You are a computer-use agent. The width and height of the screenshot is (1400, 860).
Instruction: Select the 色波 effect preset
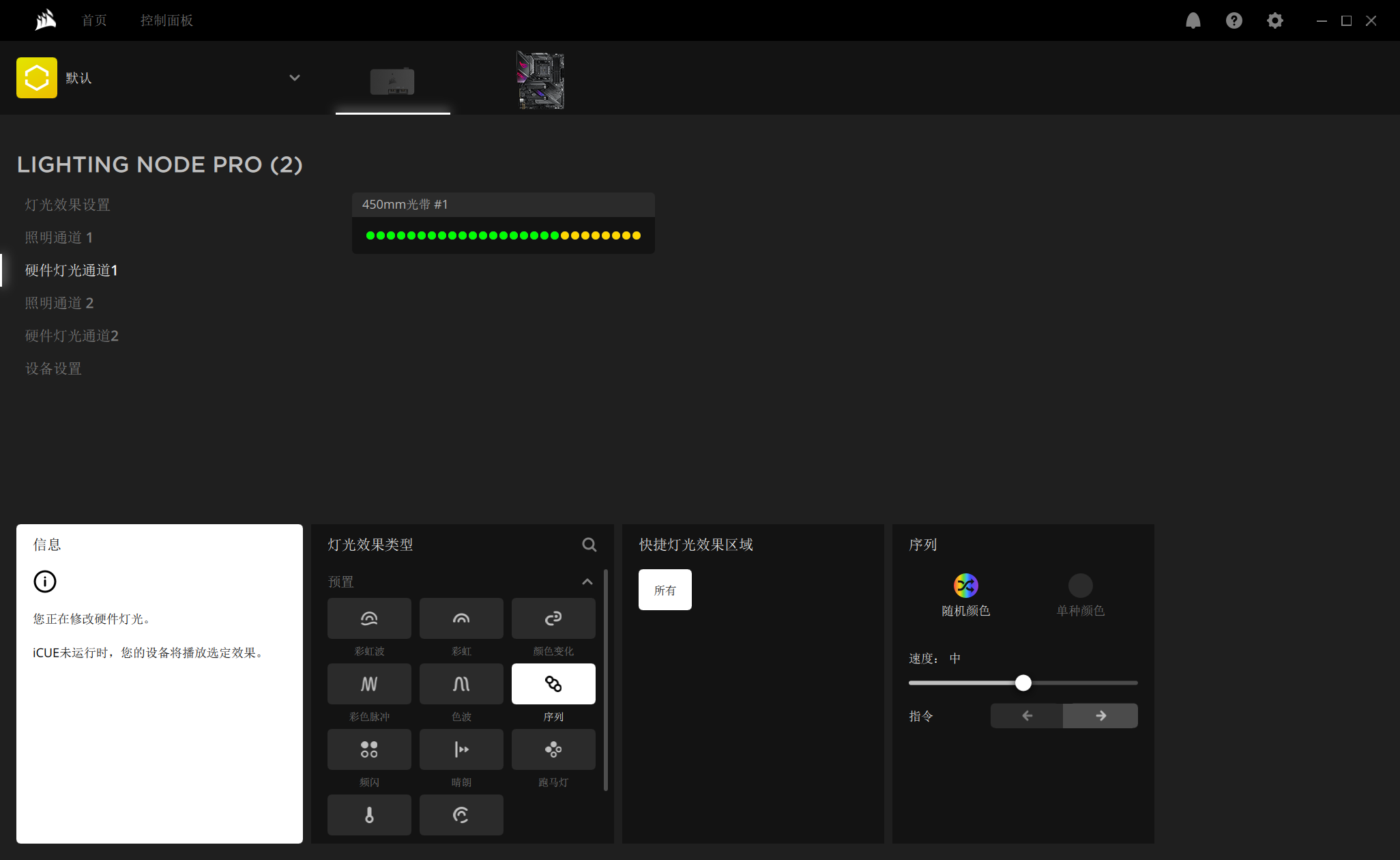[x=461, y=683]
